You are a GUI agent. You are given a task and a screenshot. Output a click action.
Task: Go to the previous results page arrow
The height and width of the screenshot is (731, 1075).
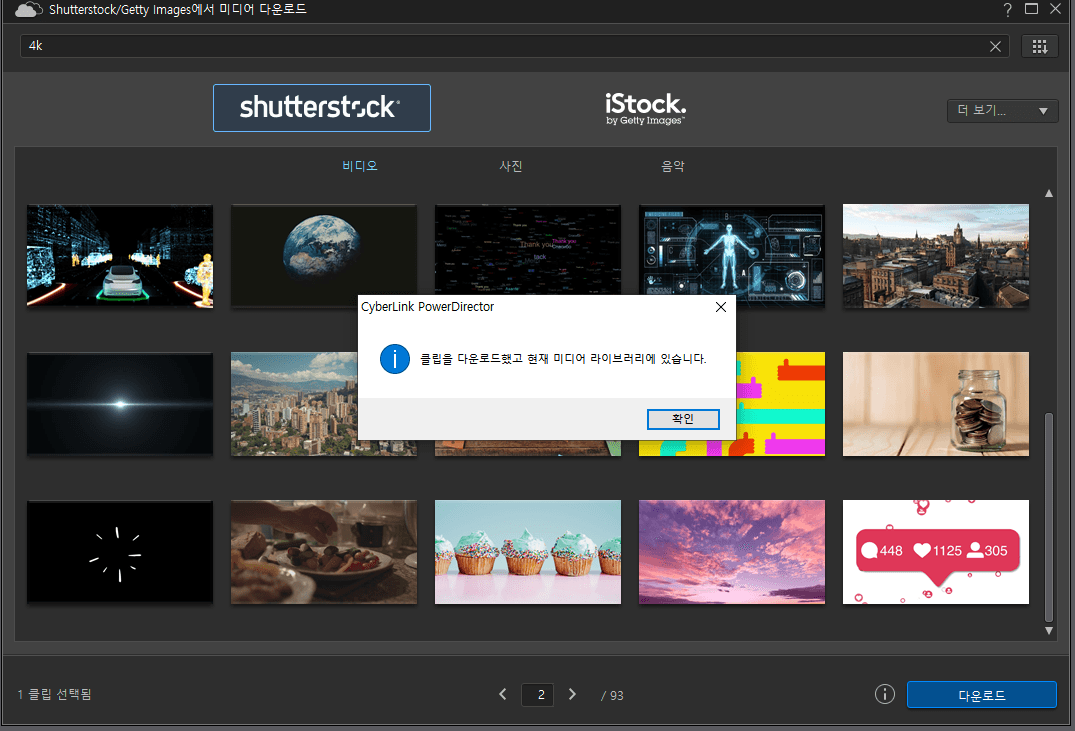[x=503, y=694]
